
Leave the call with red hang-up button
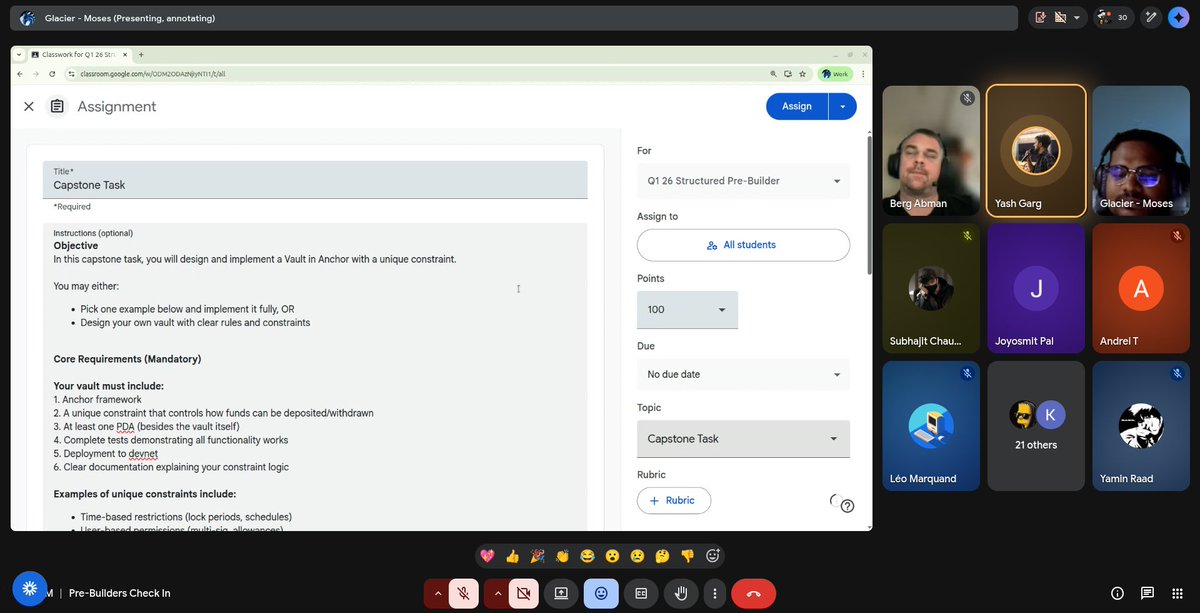click(754, 593)
